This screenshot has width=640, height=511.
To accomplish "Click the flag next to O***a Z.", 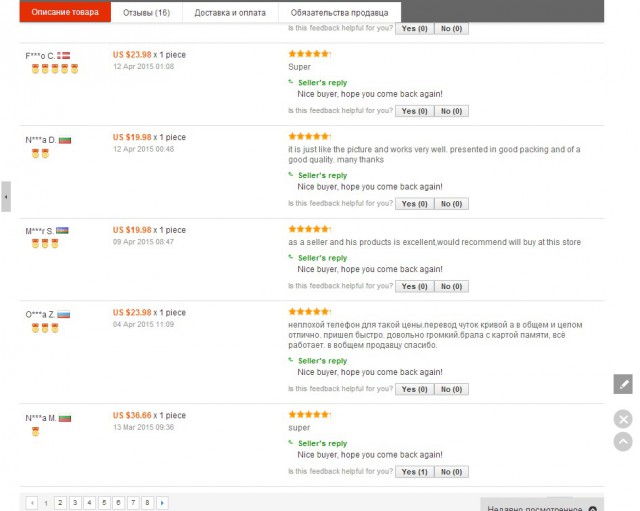I will (64, 315).
